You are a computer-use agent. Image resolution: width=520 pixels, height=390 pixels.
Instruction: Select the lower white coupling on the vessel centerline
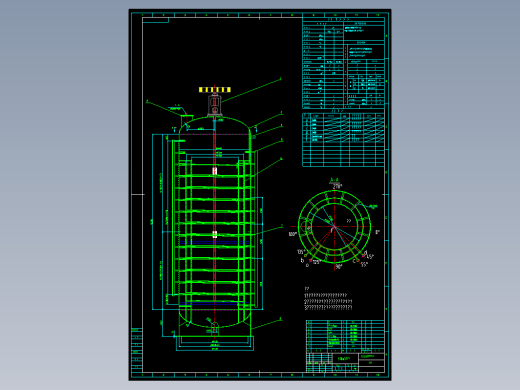215,235
